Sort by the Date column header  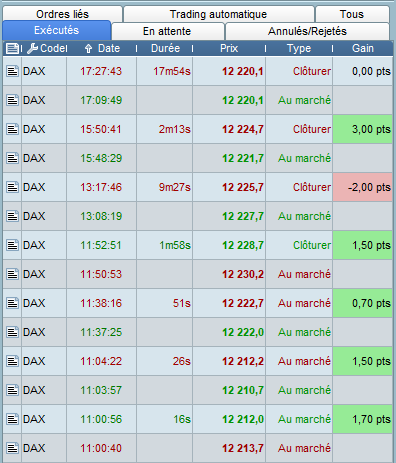pyautogui.click(x=109, y=49)
